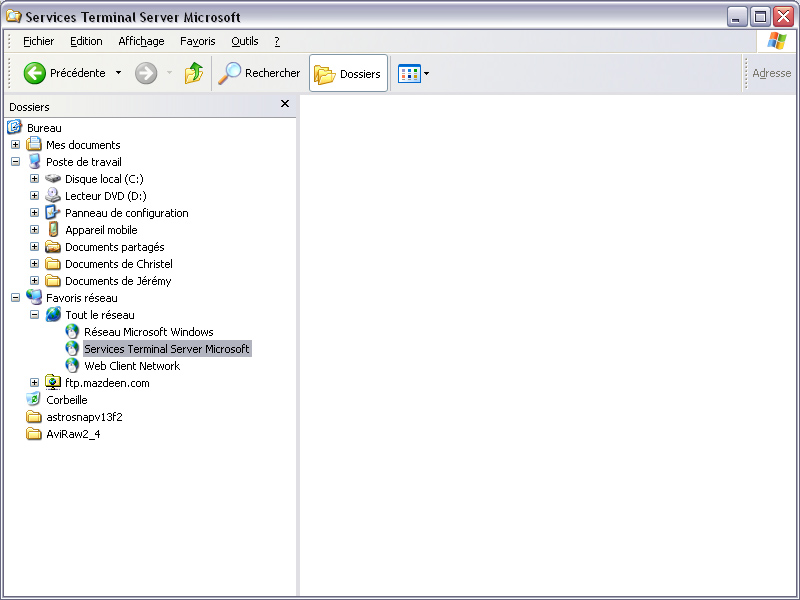Click the Documents partagés folder icon

click(x=53, y=247)
